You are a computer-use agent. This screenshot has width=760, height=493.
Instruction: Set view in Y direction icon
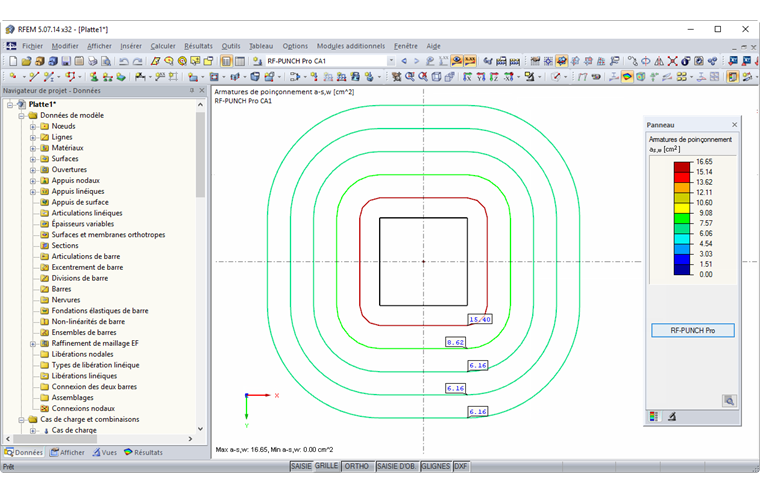481,77
